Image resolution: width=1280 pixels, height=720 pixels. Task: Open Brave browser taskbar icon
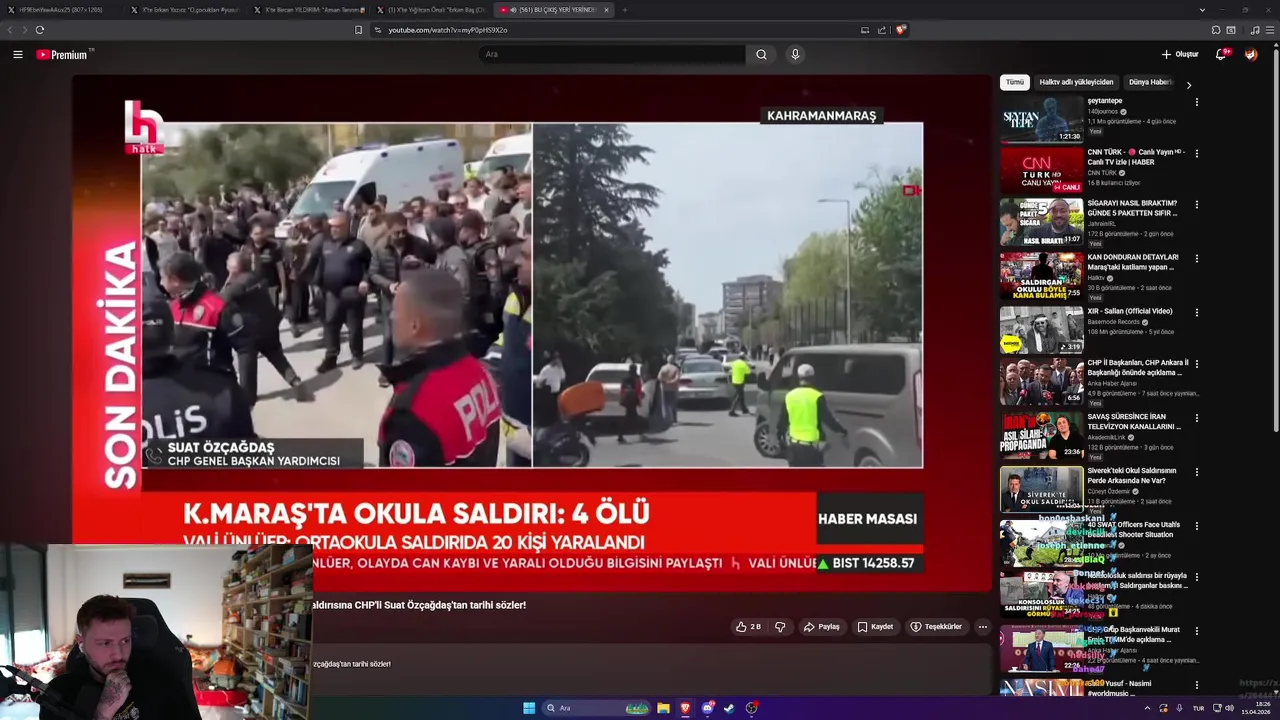[685, 708]
